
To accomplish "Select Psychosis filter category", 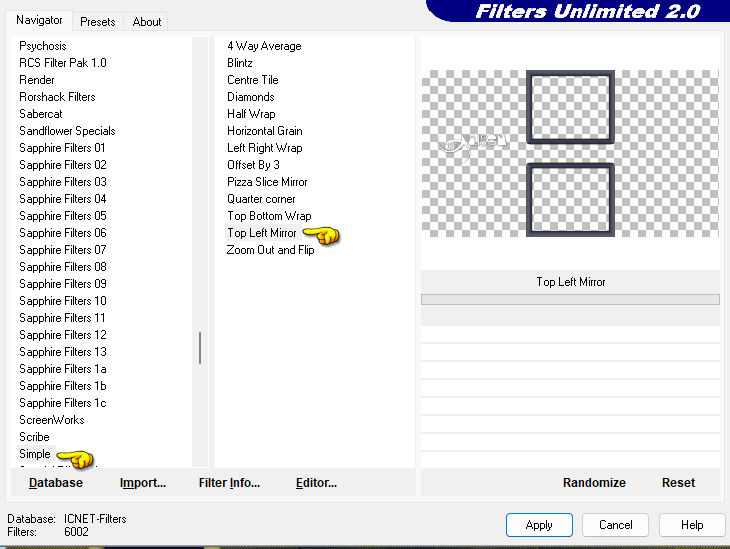I will click(43, 46).
